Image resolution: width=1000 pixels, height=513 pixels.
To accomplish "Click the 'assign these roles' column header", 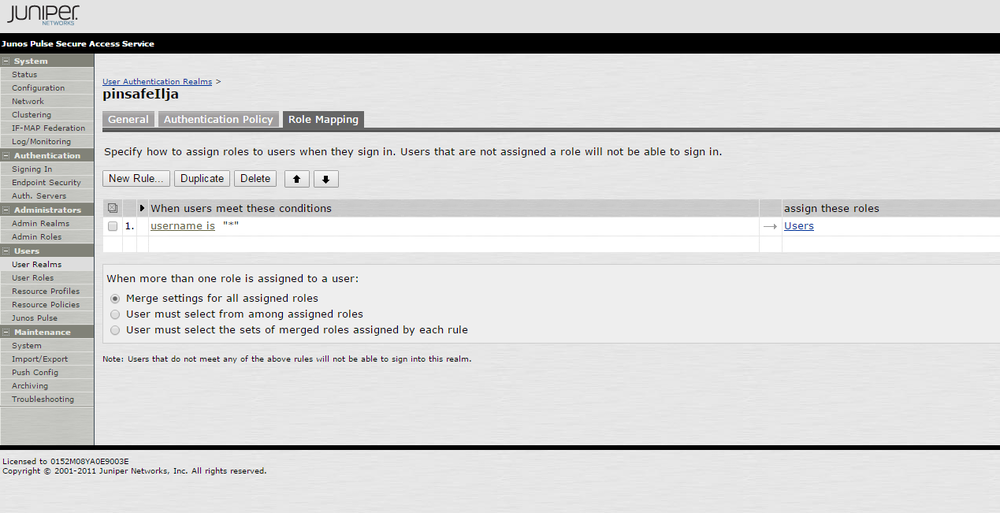I will pos(831,209).
